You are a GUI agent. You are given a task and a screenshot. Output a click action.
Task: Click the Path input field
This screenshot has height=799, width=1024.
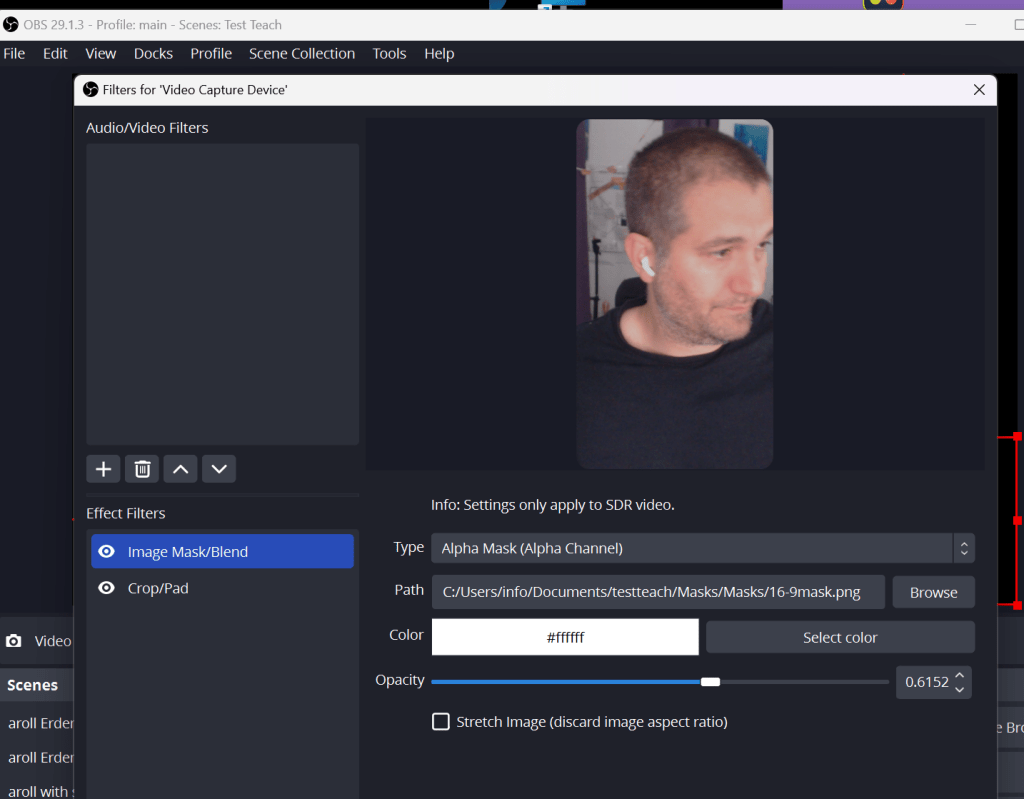tap(658, 592)
